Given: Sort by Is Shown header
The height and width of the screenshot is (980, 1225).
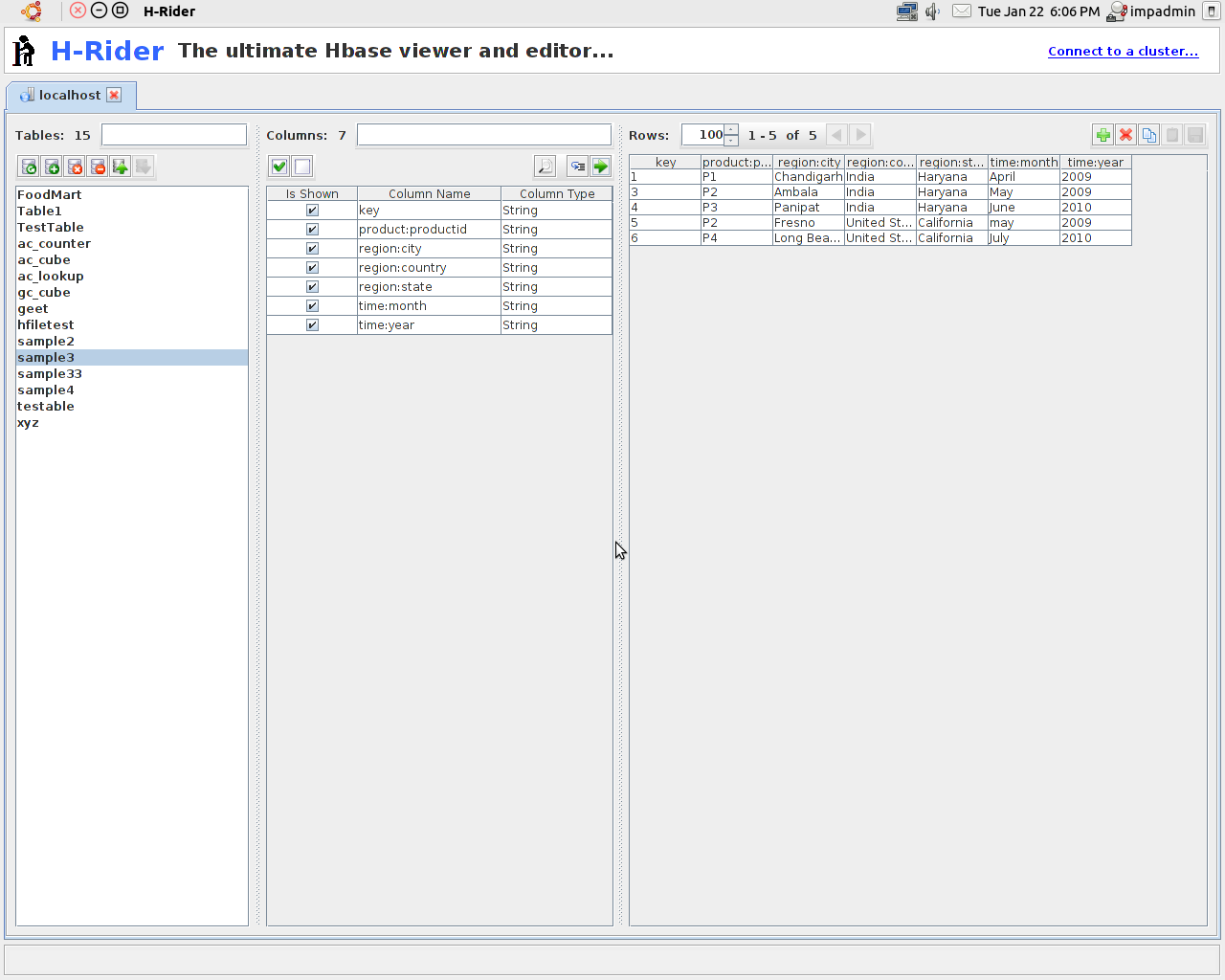Looking at the screenshot, I should pos(312,193).
